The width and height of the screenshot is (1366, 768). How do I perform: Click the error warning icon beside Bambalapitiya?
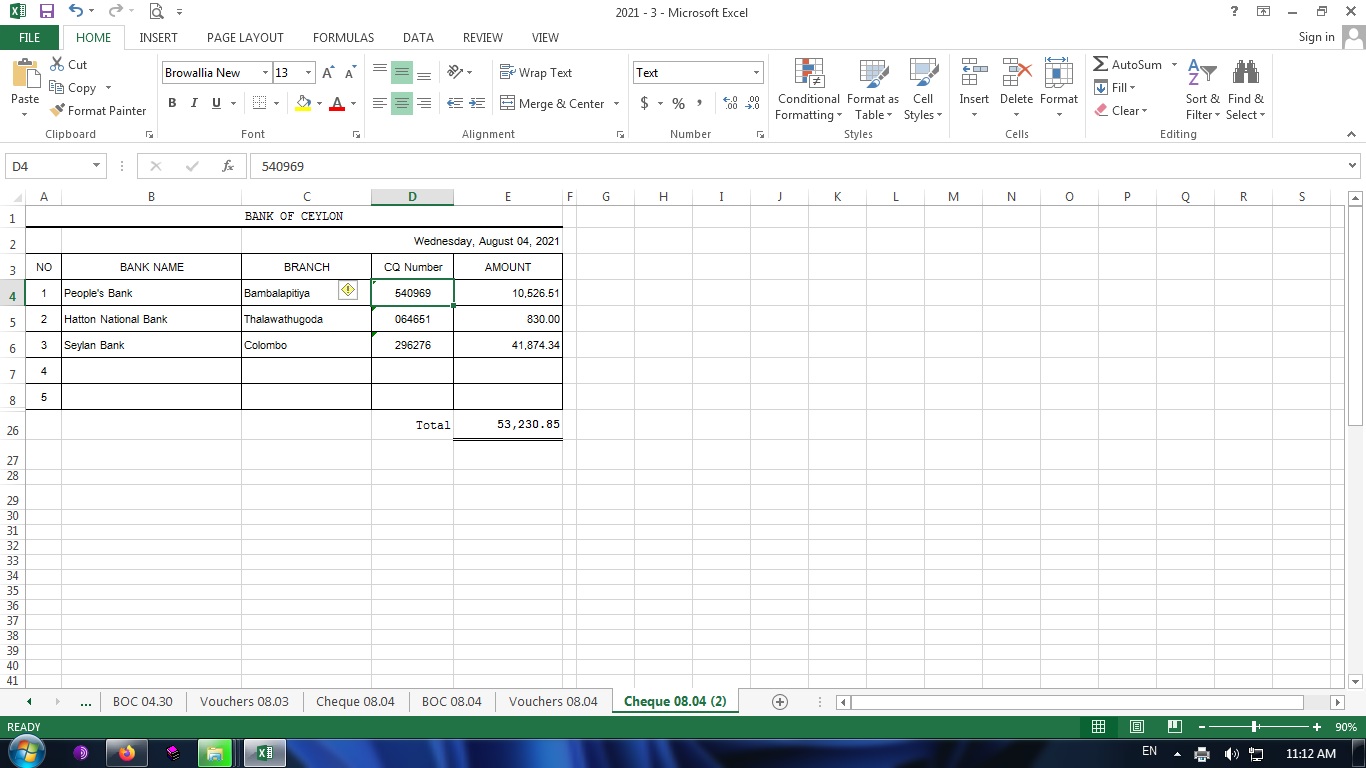(x=347, y=290)
